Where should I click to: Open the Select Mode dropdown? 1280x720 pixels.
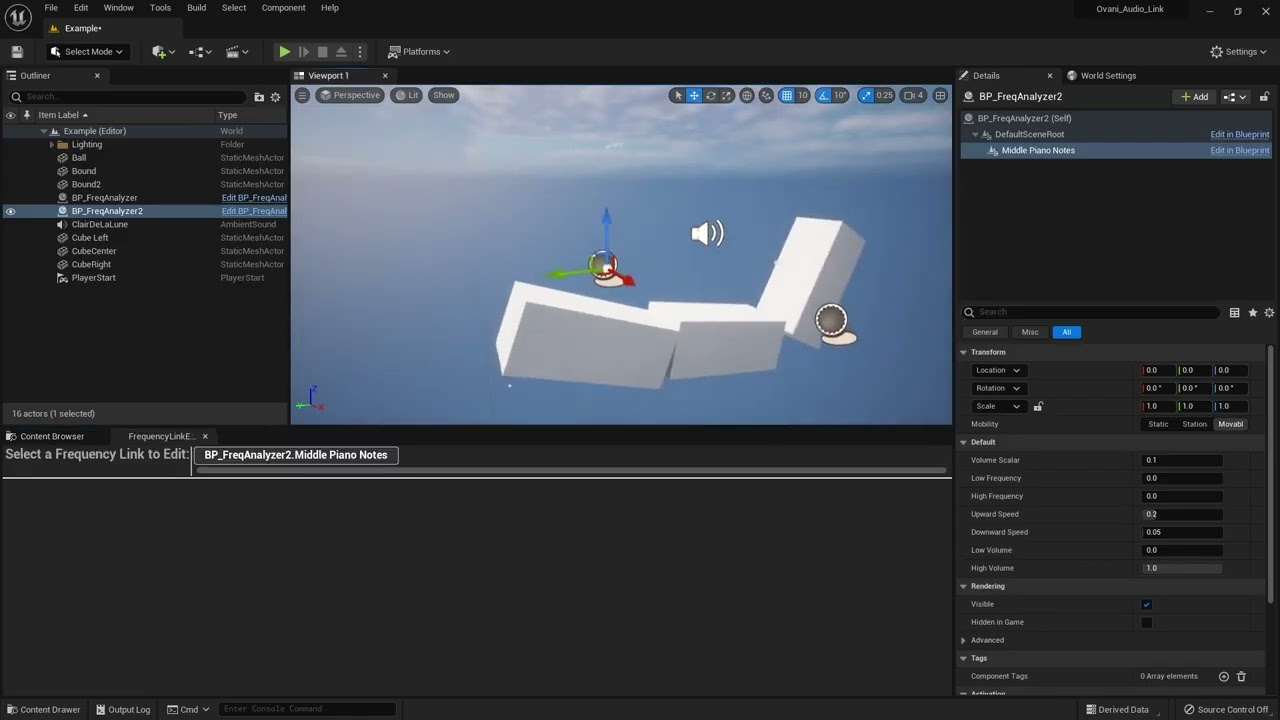coord(88,52)
